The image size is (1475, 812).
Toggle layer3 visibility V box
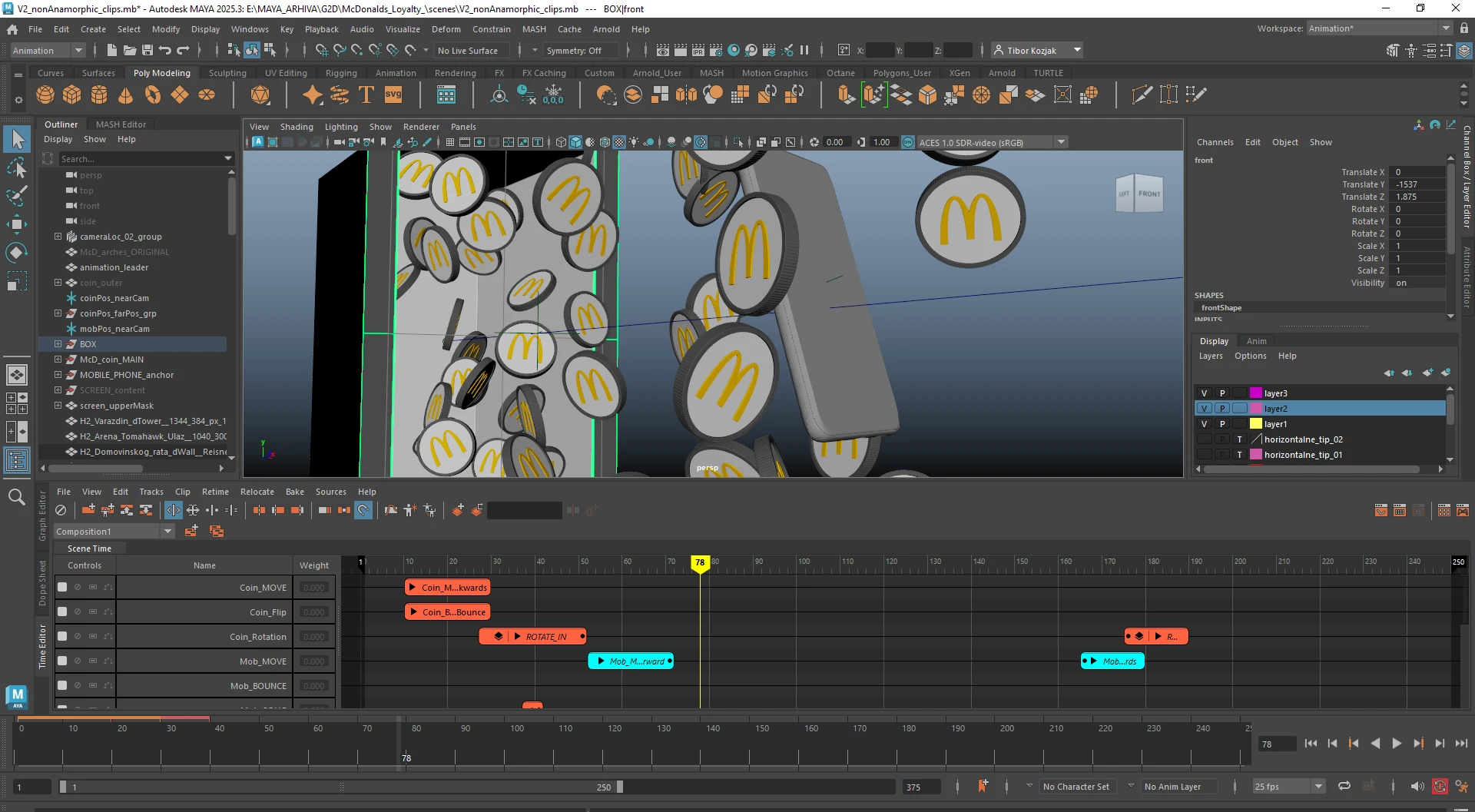pyautogui.click(x=1204, y=393)
